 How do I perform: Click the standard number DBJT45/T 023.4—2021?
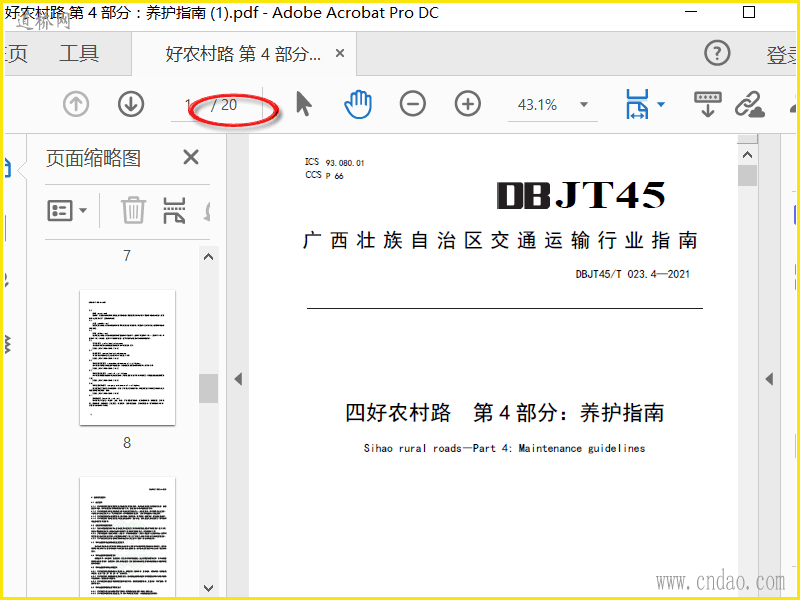click(633, 274)
